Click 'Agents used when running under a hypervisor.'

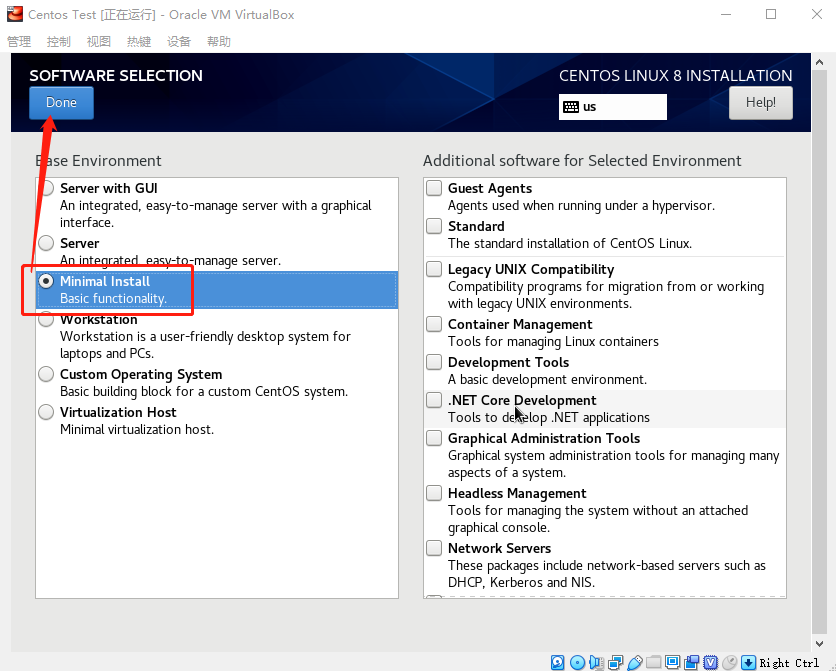[x=581, y=206]
